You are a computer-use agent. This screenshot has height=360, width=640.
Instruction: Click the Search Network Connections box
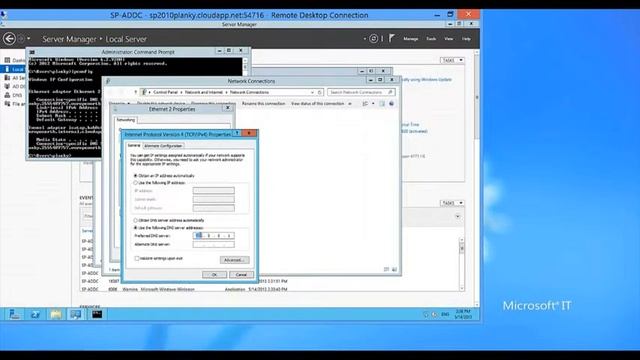[361, 92]
